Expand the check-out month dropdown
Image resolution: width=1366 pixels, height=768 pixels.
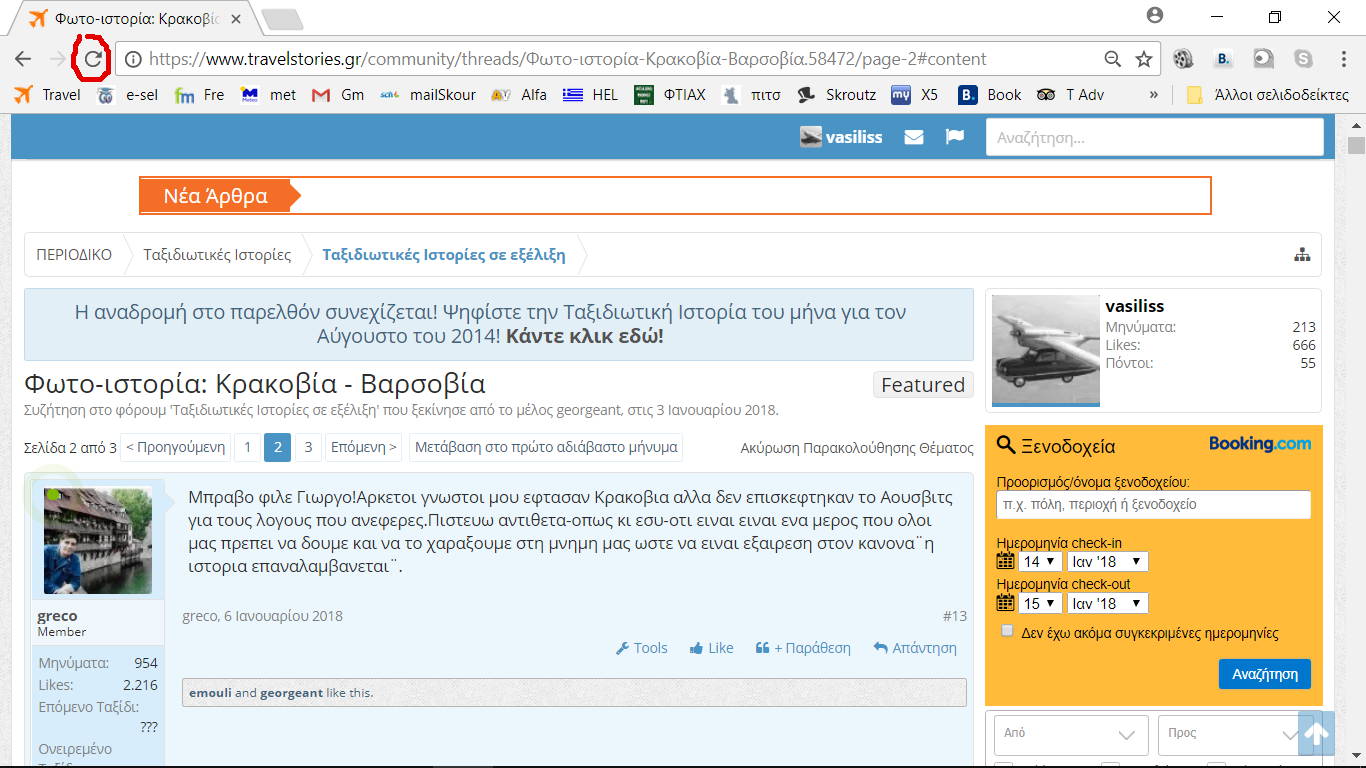(1107, 604)
